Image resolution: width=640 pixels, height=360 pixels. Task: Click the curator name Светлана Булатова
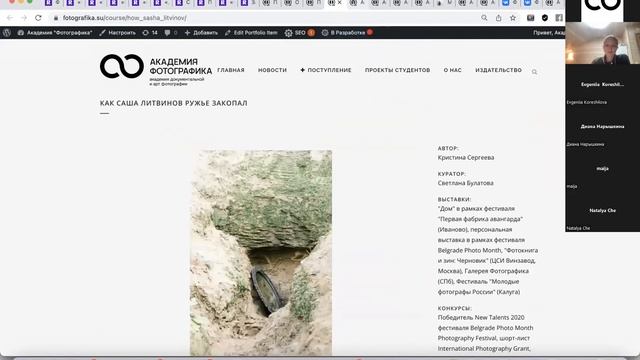[466, 183]
